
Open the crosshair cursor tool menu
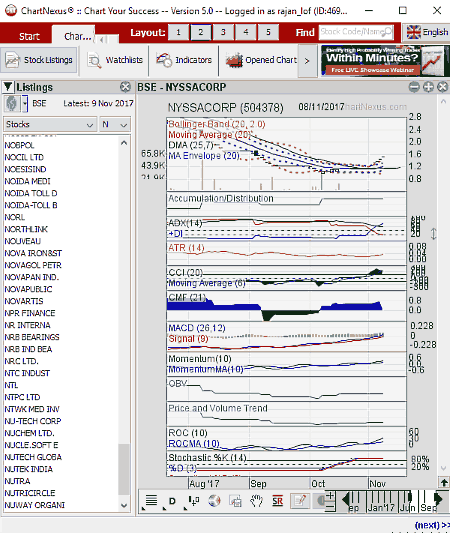pyautogui.click(x=193, y=500)
